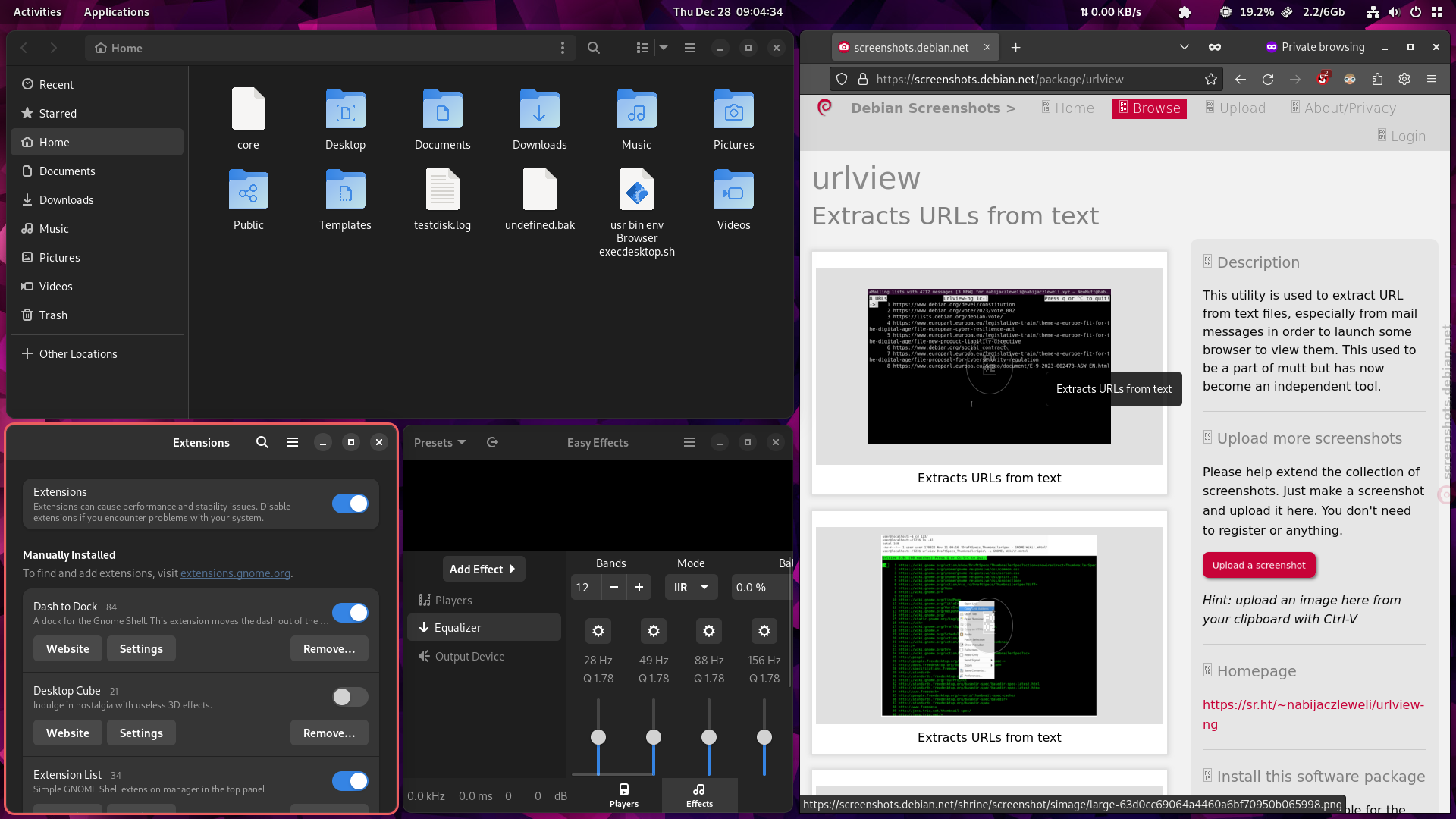Click the reset icon next to Presets

tap(492, 442)
